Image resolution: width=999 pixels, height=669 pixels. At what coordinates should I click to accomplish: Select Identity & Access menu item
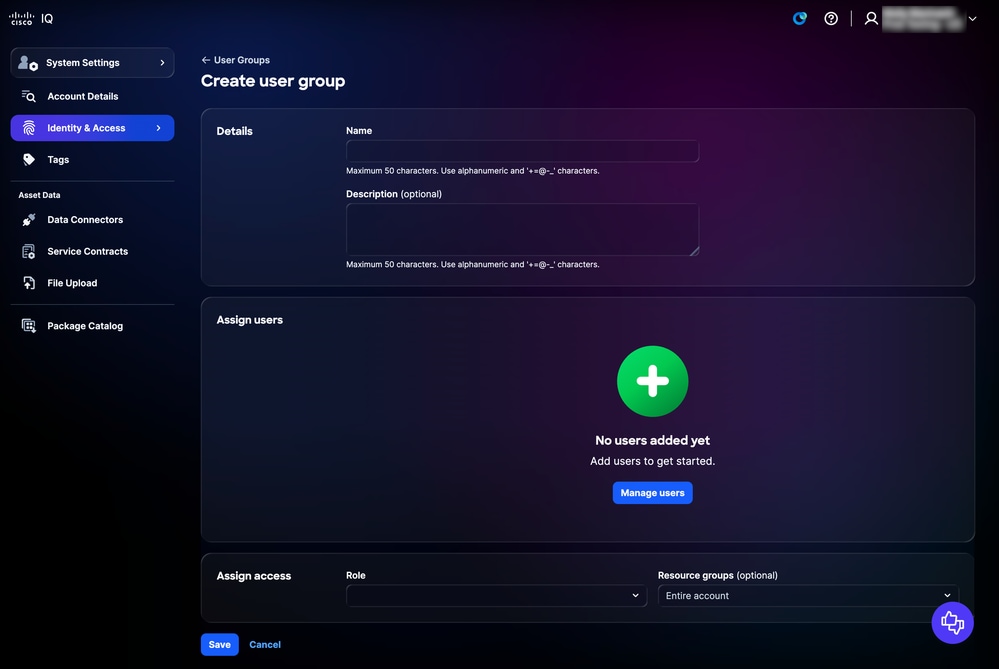(x=92, y=128)
